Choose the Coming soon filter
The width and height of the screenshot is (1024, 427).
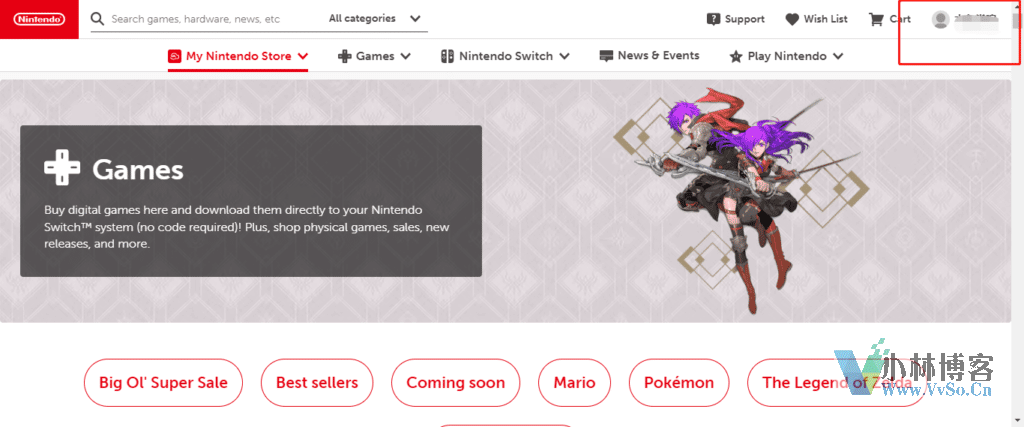[x=456, y=383]
